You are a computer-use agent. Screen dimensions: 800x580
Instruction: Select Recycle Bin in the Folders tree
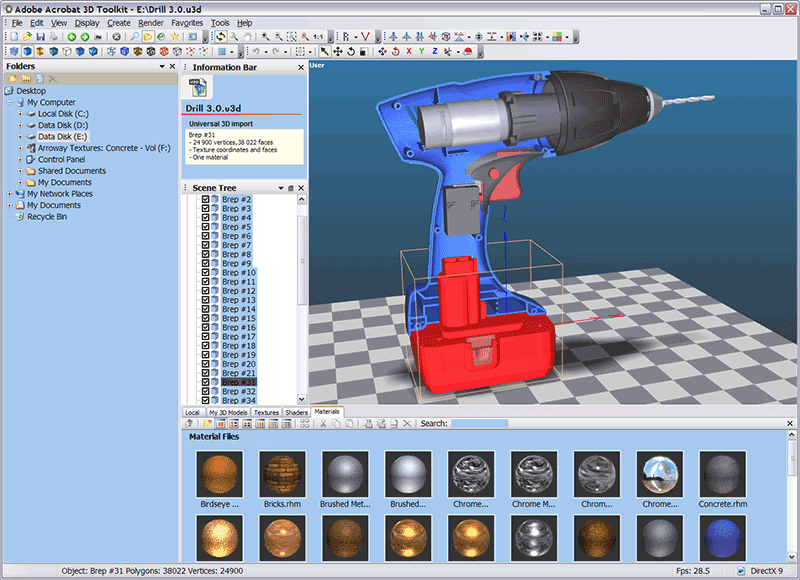47,216
